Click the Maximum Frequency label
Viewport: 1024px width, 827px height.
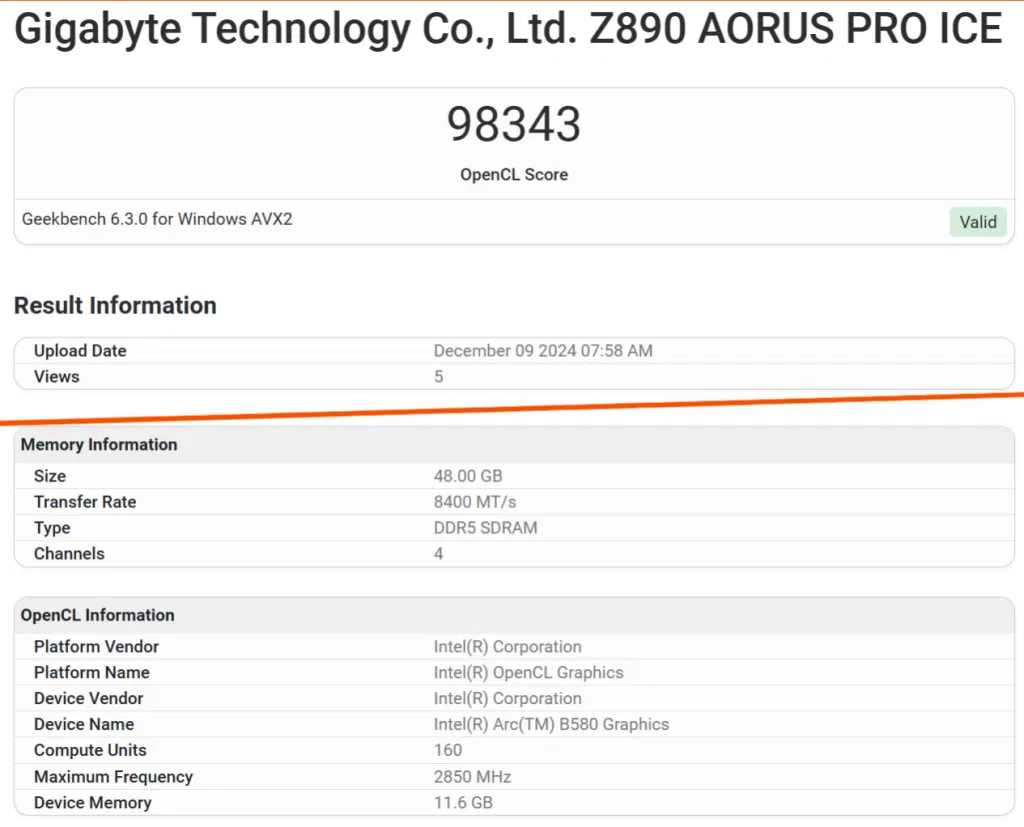[x=113, y=777]
